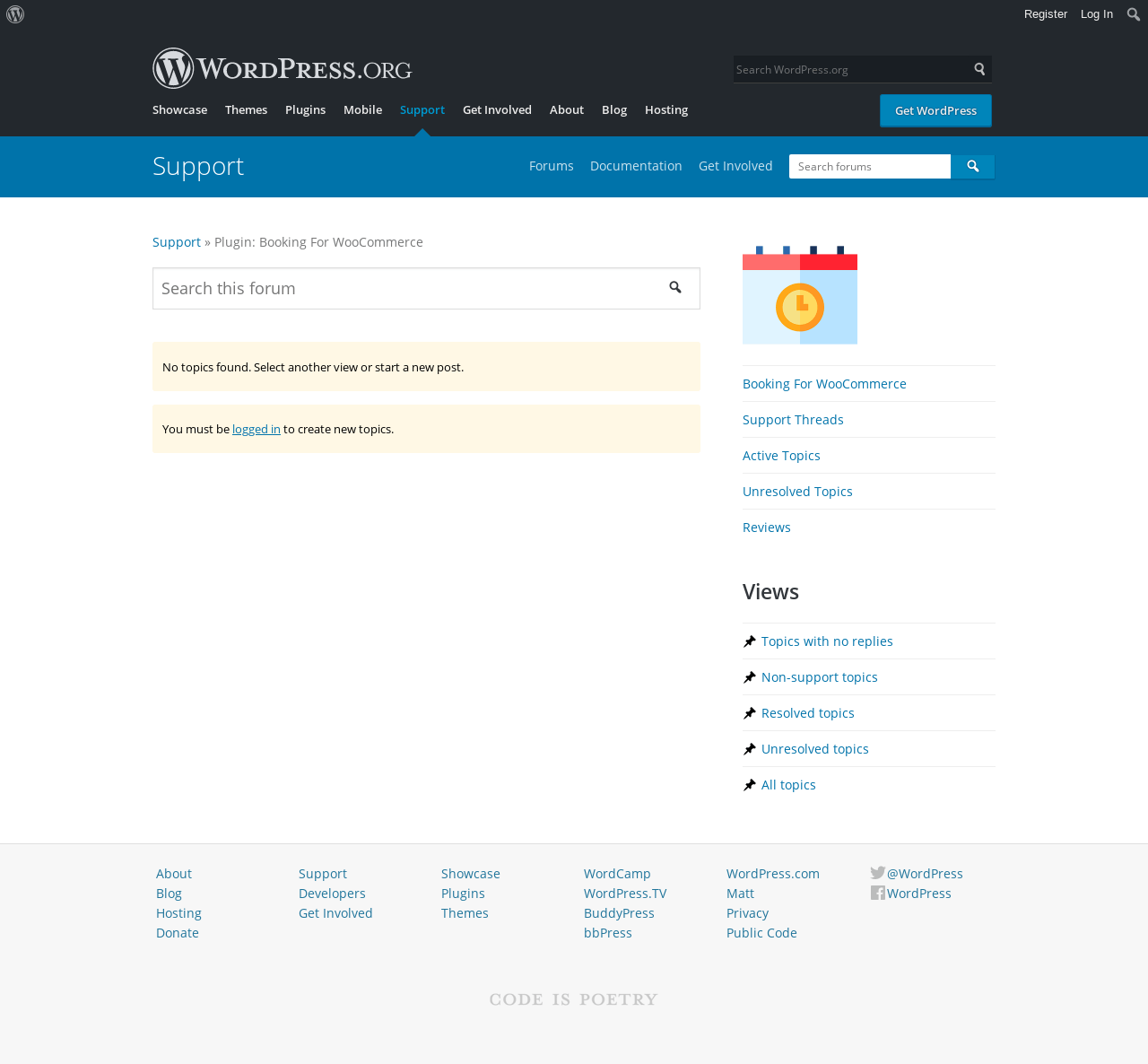The height and width of the screenshot is (1064, 1148).
Task: Go to About in main navigation
Action: point(567,109)
